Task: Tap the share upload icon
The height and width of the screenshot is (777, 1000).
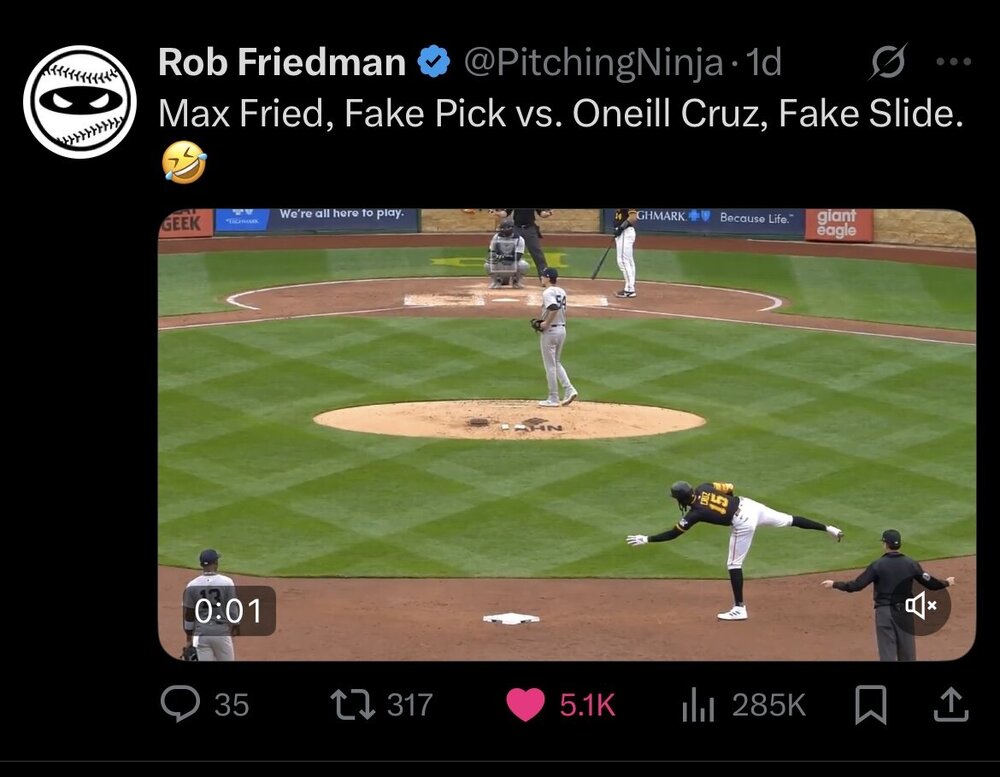Action: click(951, 704)
